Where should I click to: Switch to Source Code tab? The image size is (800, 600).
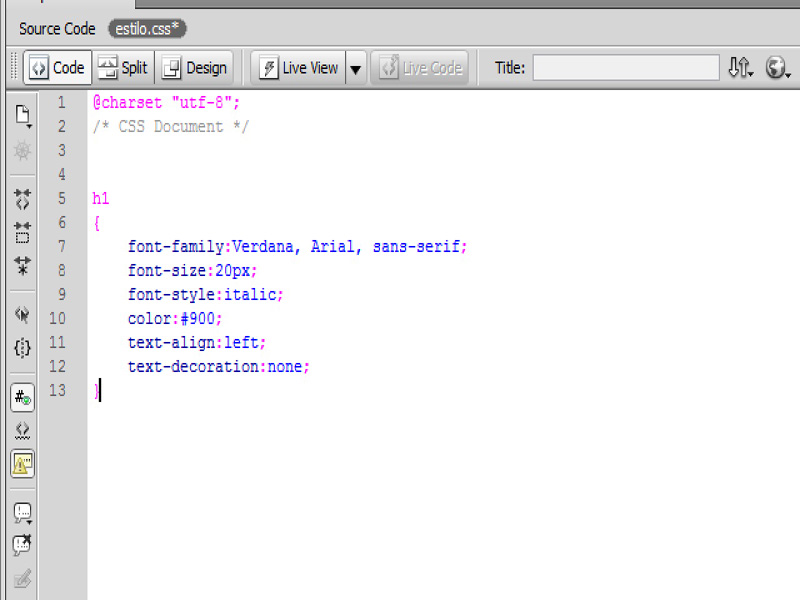coord(57,29)
